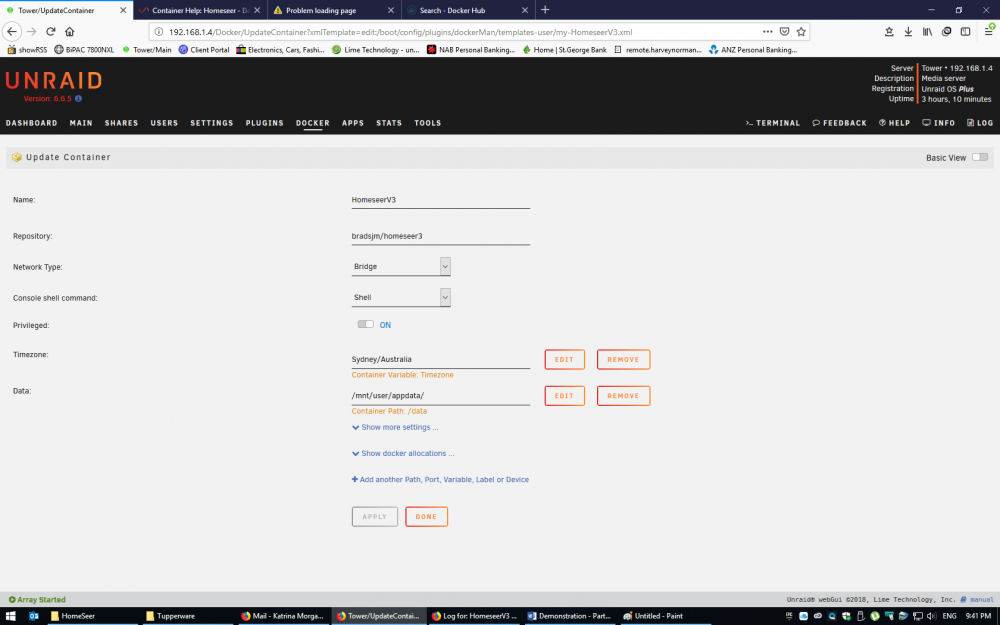Open the MAIN menu
The width and height of the screenshot is (1000, 625).
pos(81,122)
